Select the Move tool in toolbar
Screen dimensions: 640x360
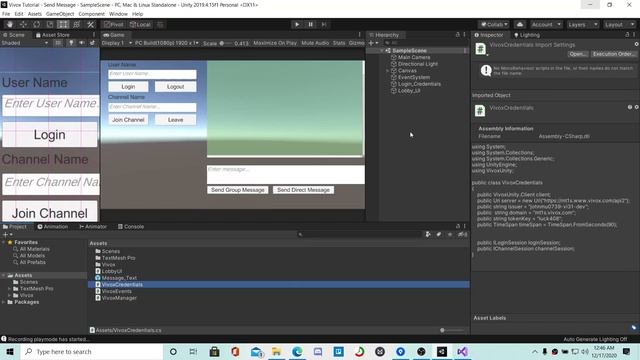[x=23, y=24]
